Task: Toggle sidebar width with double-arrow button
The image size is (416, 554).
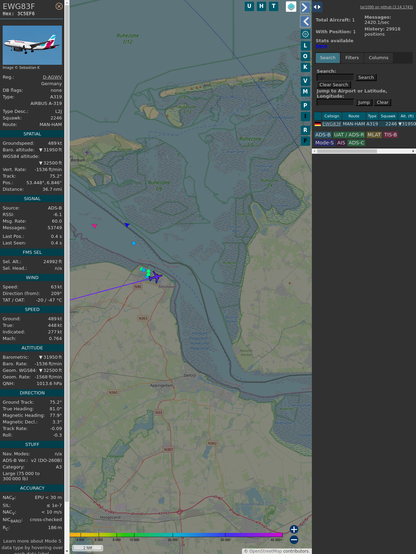Action: point(317,7)
